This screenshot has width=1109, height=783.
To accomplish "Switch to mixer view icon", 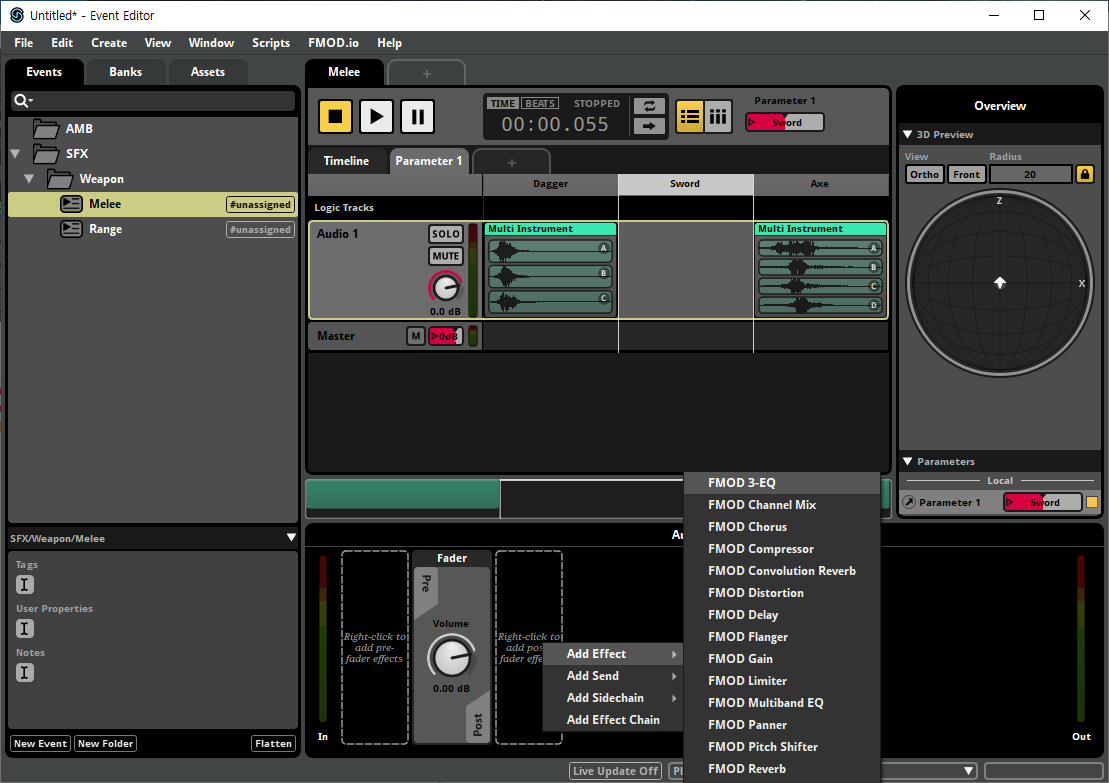I will 718,116.
